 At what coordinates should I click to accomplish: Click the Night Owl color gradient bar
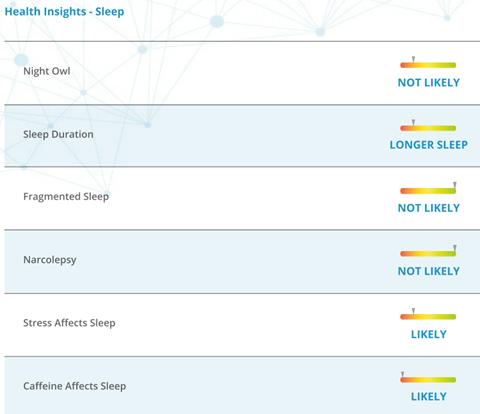click(x=428, y=65)
